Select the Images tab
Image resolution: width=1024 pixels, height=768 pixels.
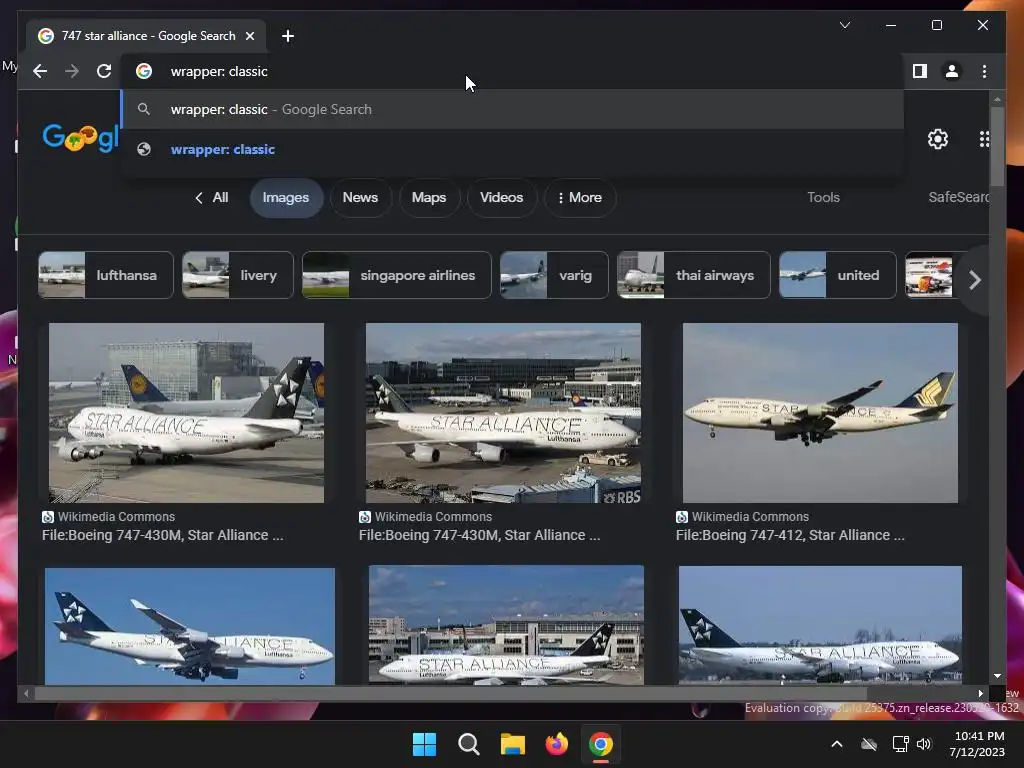tap(286, 197)
